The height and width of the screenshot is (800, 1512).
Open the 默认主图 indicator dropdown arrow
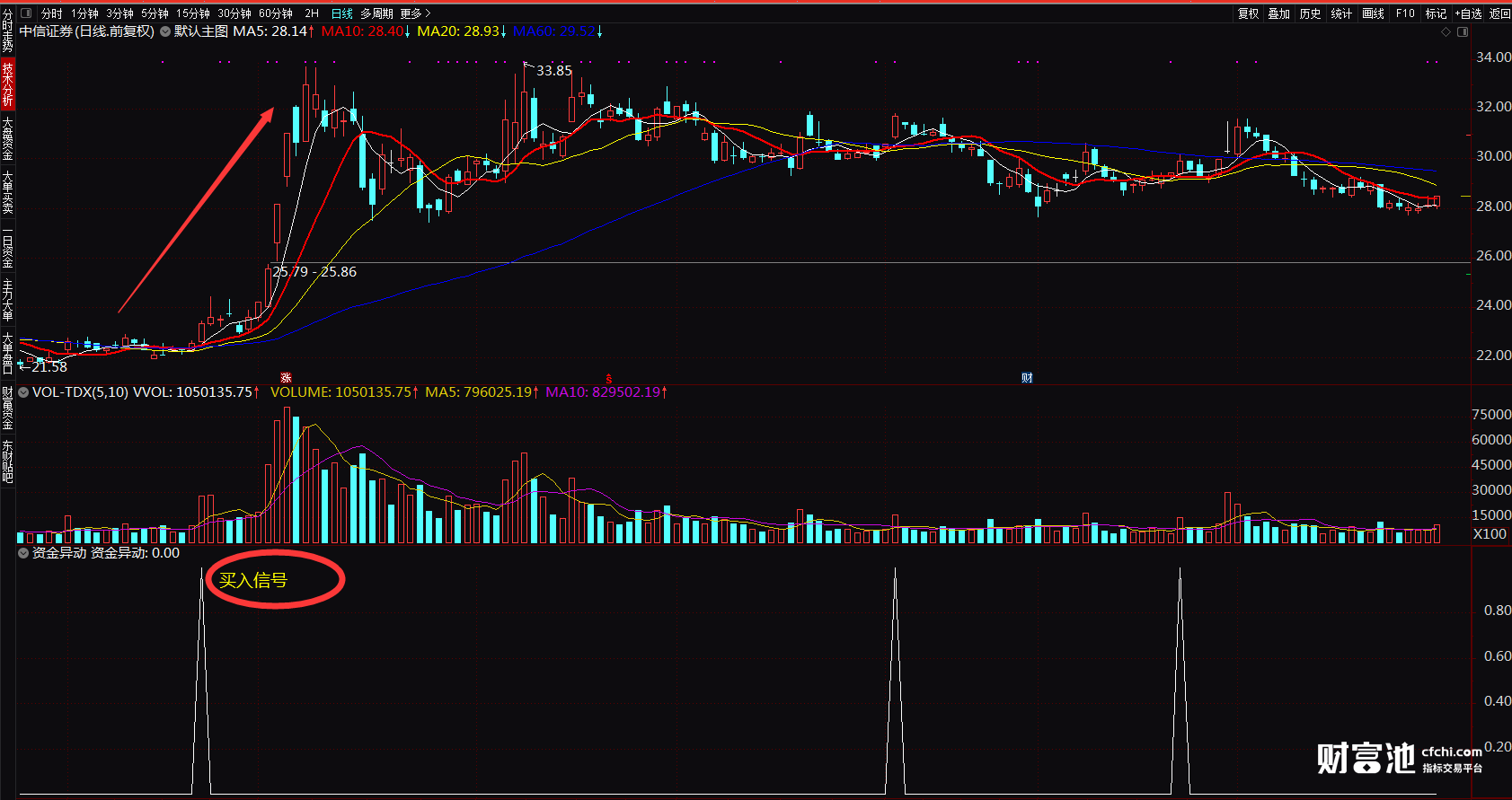[165, 31]
